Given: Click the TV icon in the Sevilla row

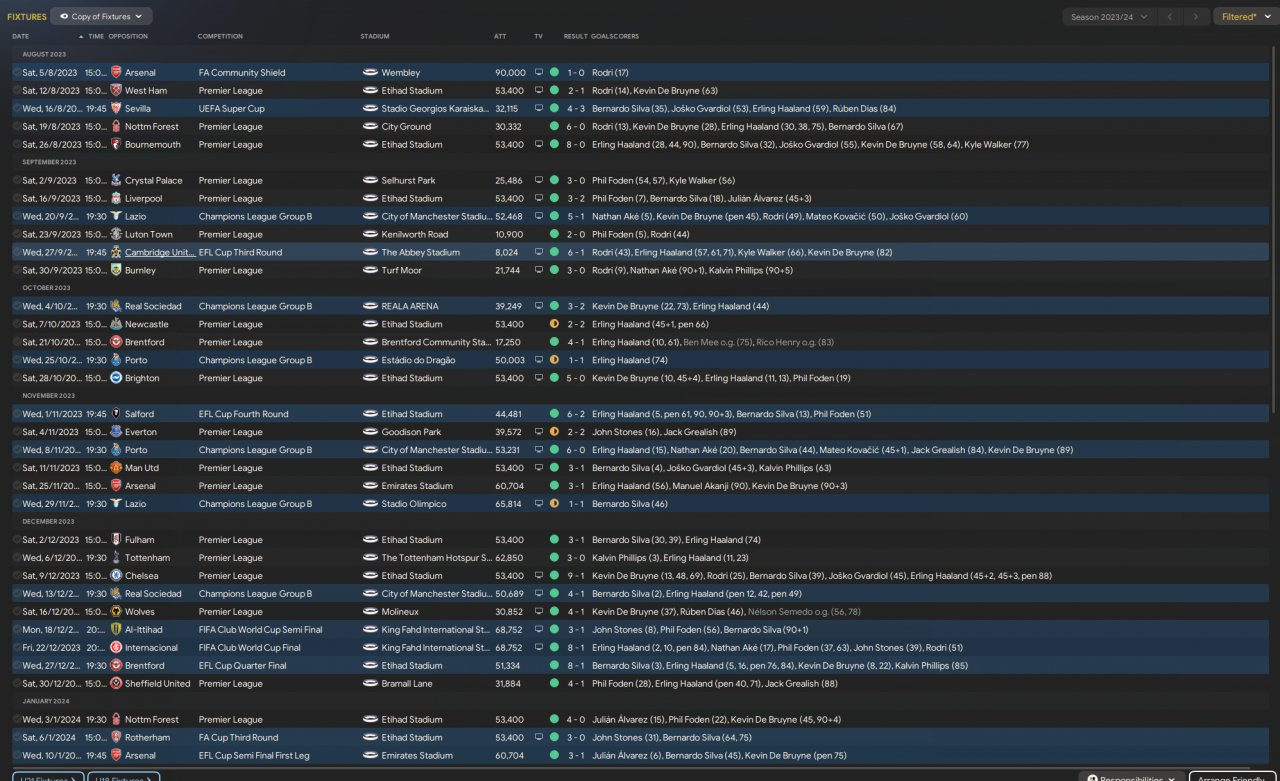Looking at the screenshot, I should point(539,109).
